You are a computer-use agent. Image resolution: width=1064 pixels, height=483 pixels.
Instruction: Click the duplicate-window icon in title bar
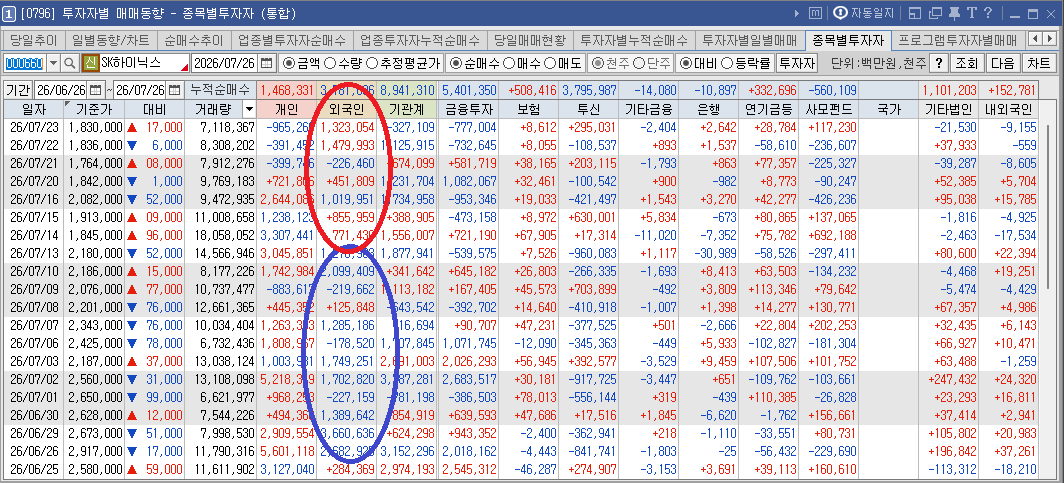point(936,13)
